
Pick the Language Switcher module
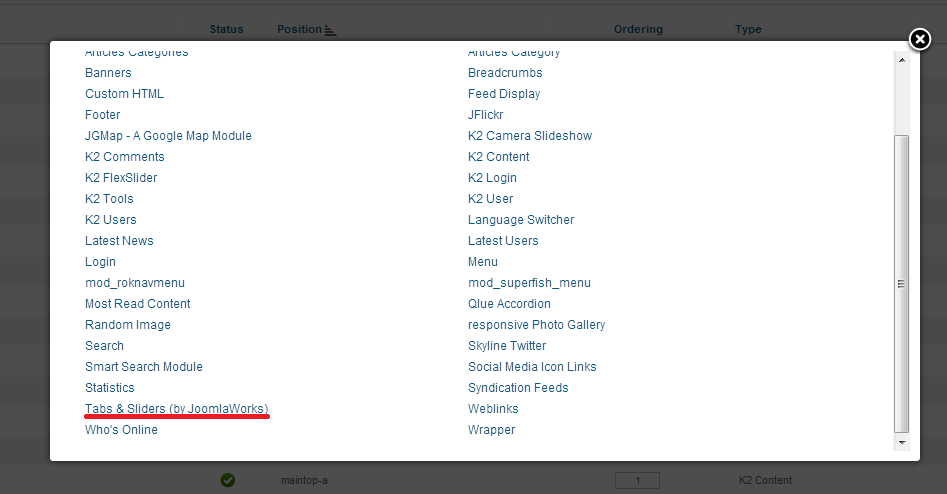(521, 220)
